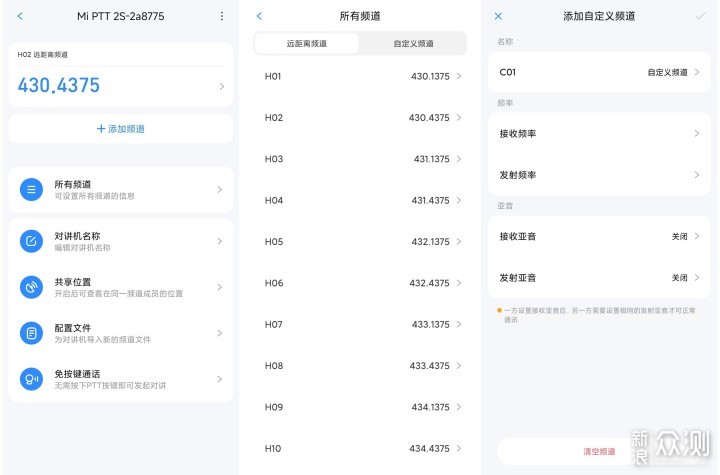This screenshot has height=475, width=720.
Task: Open the 对讲机名称 row
Action: point(121,241)
